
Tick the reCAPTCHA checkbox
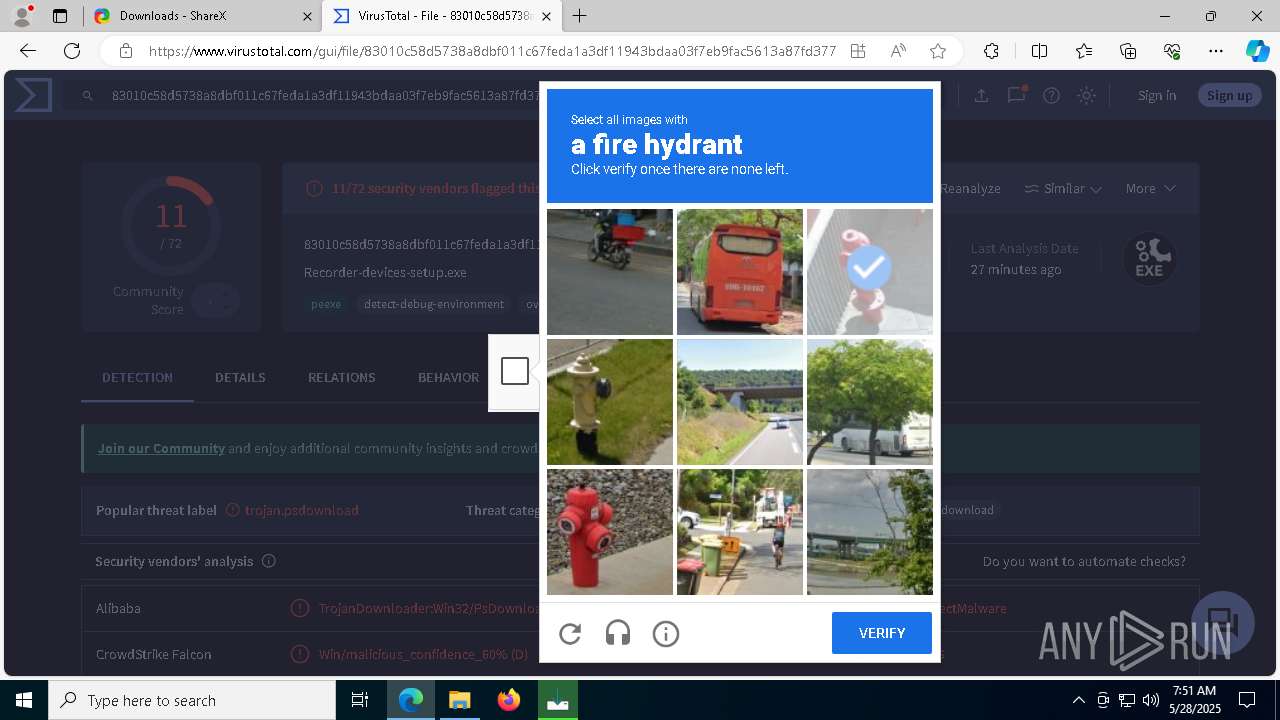pos(515,371)
